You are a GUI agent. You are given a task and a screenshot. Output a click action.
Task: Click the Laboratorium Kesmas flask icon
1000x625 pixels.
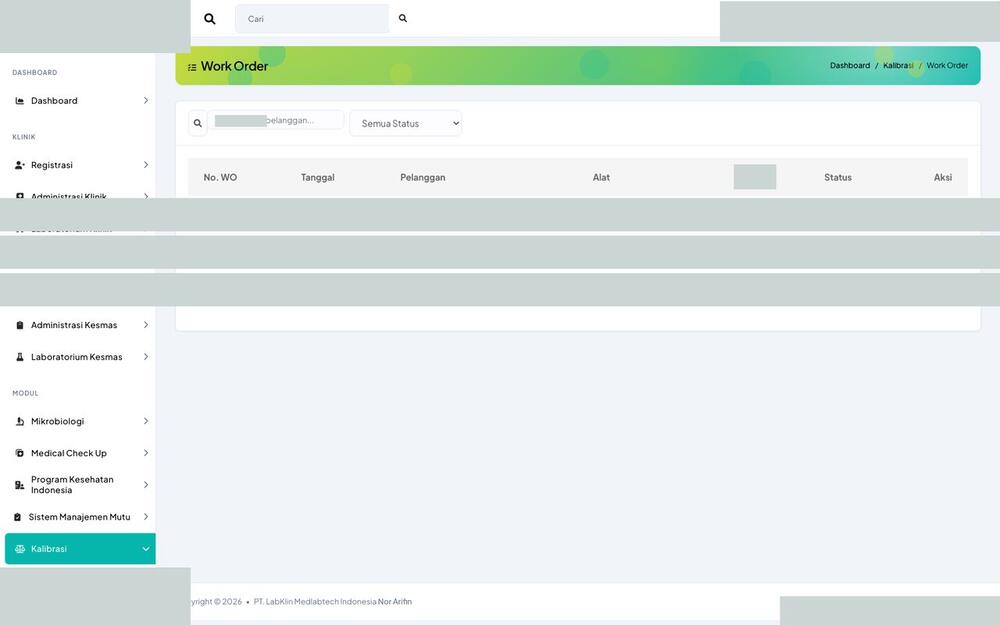tap(20, 357)
